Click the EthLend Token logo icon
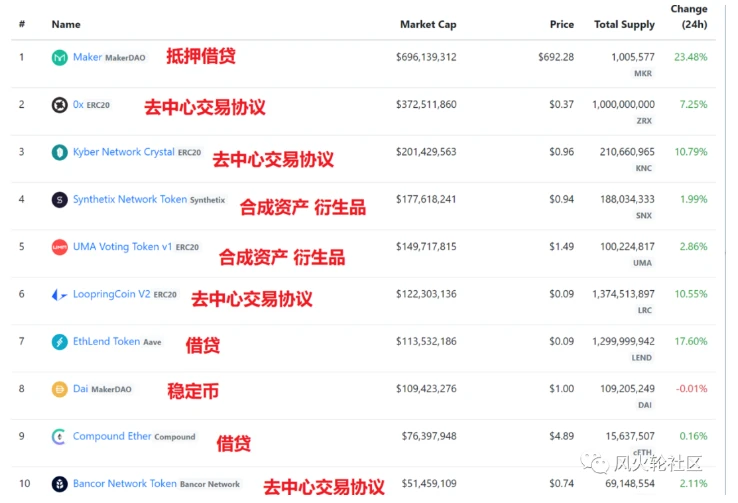 (59, 342)
